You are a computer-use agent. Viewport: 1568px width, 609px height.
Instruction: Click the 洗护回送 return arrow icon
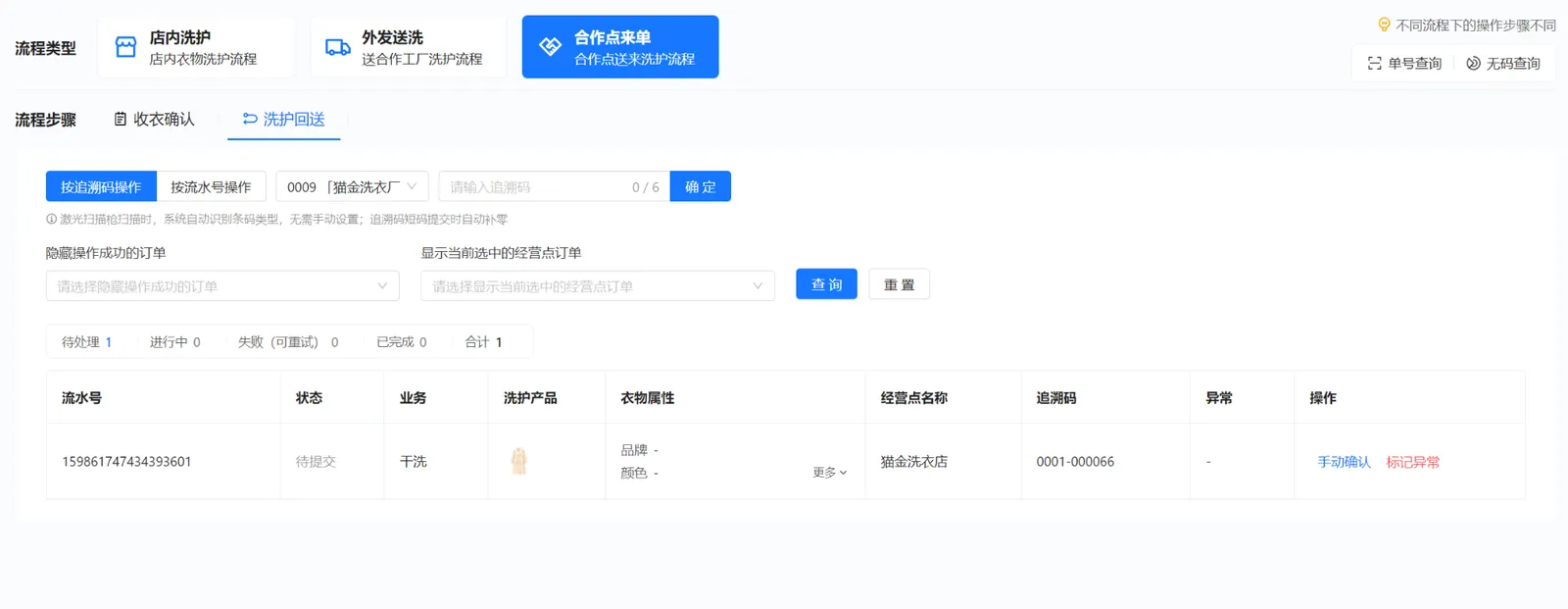[250, 119]
